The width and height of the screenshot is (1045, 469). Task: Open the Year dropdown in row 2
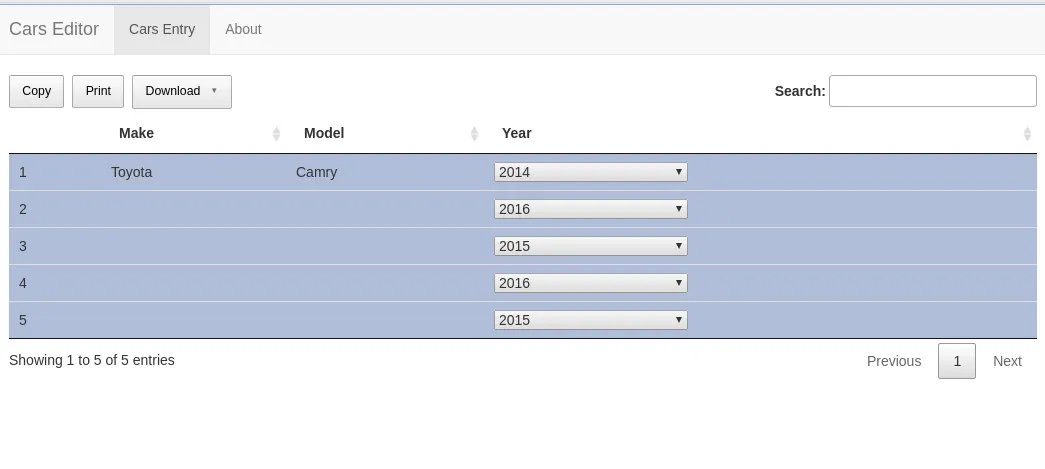tap(590, 209)
